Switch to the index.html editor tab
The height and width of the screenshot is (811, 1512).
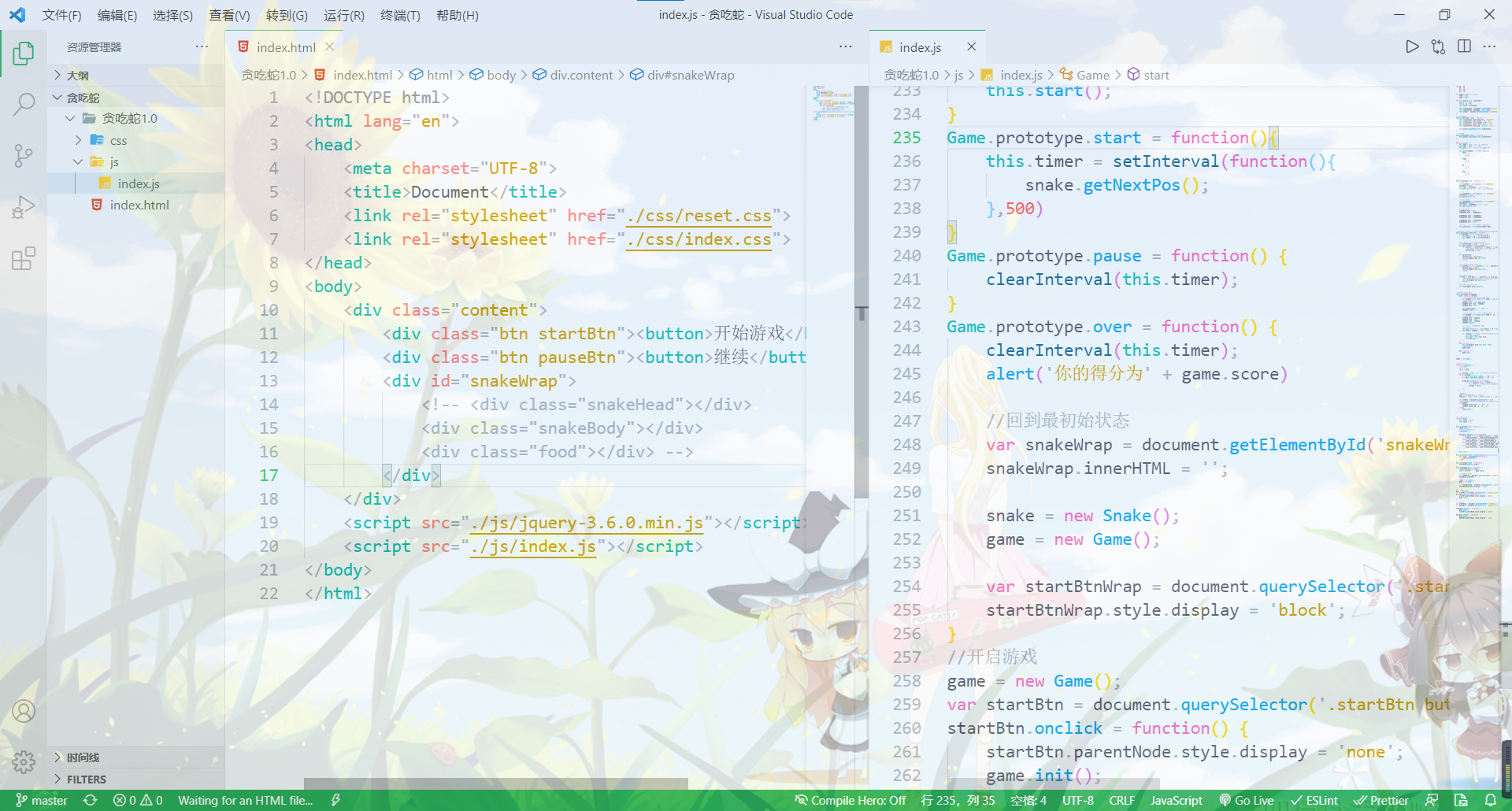(x=285, y=46)
